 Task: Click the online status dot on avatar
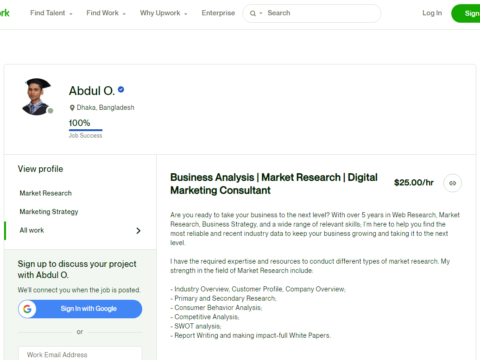tap(50, 111)
